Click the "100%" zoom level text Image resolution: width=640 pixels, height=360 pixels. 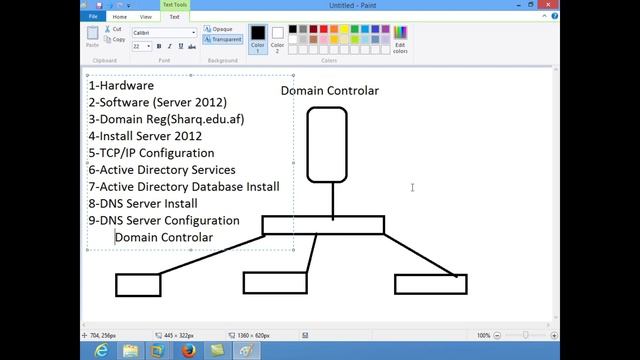tap(483, 336)
